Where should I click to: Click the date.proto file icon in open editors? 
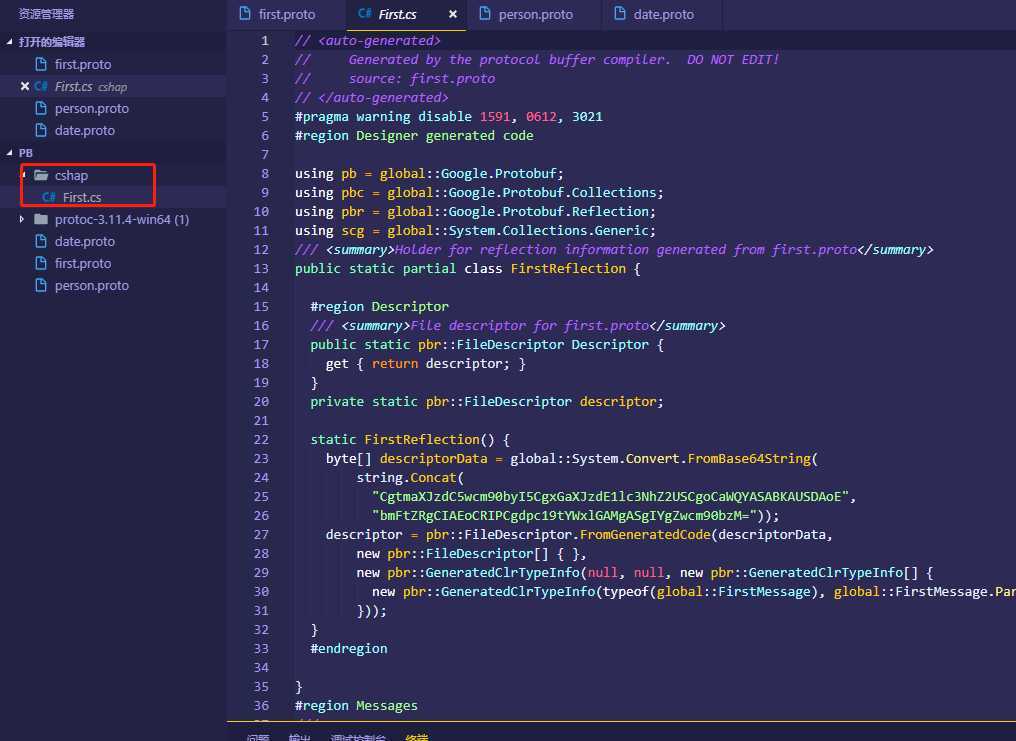click(41, 130)
